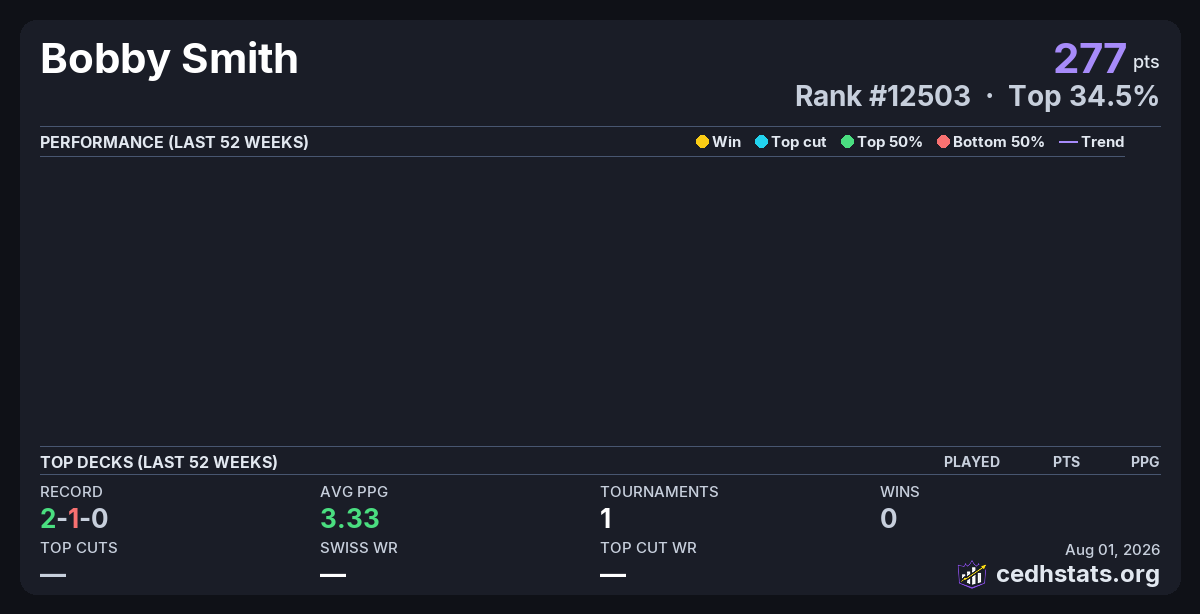Toggle the Trend series label
Image resolution: width=1200 pixels, height=614 pixels.
tap(1103, 142)
